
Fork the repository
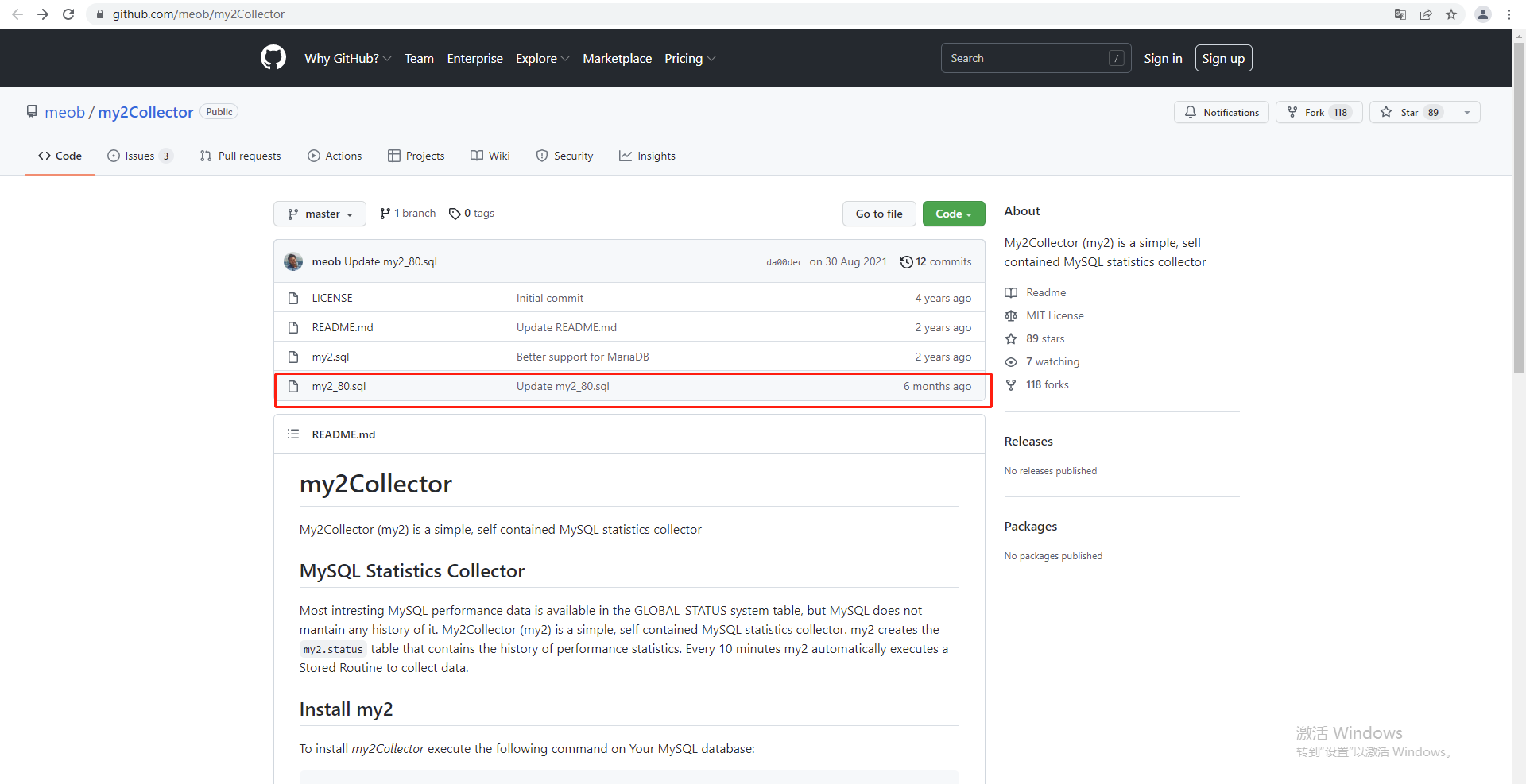point(1319,112)
